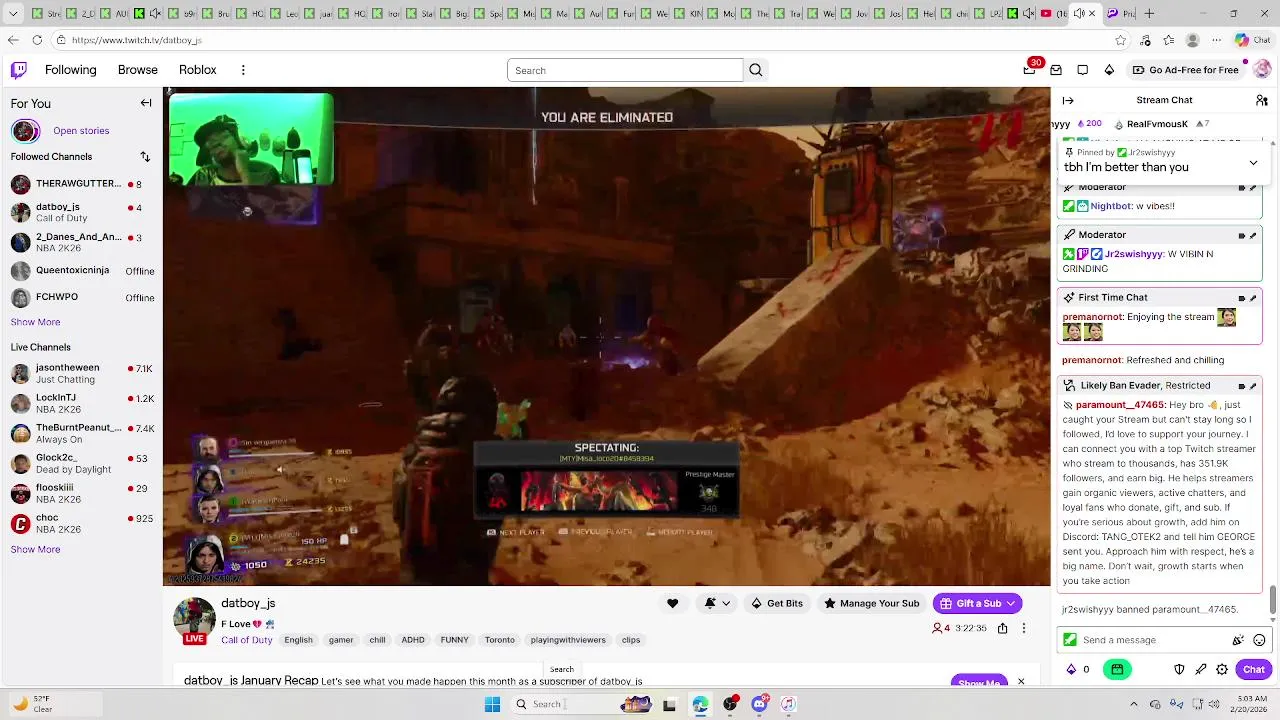Toggle the follow heart for datboy_js
1280x720 pixels.
click(x=672, y=603)
